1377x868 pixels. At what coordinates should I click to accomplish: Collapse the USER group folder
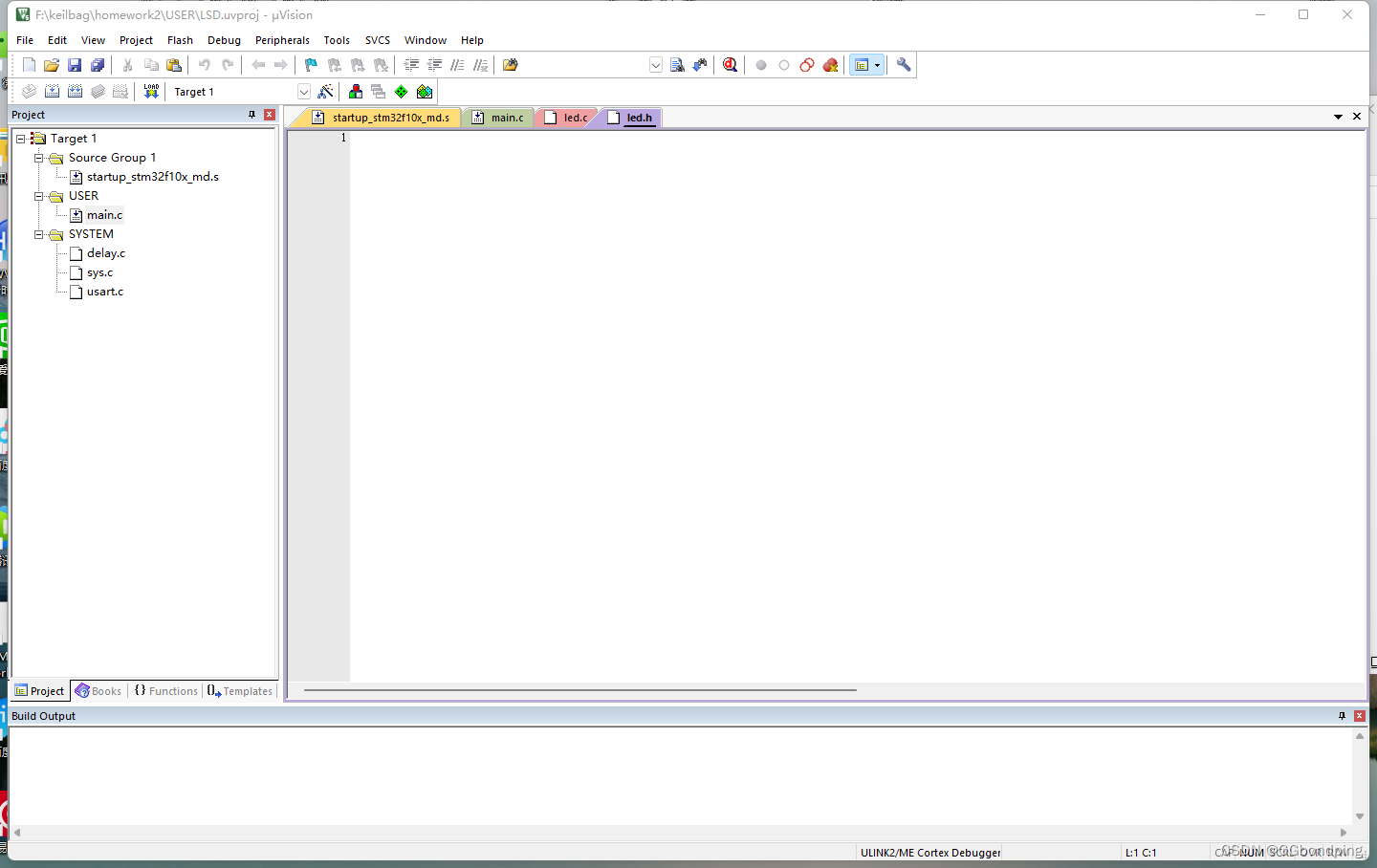(x=38, y=196)
